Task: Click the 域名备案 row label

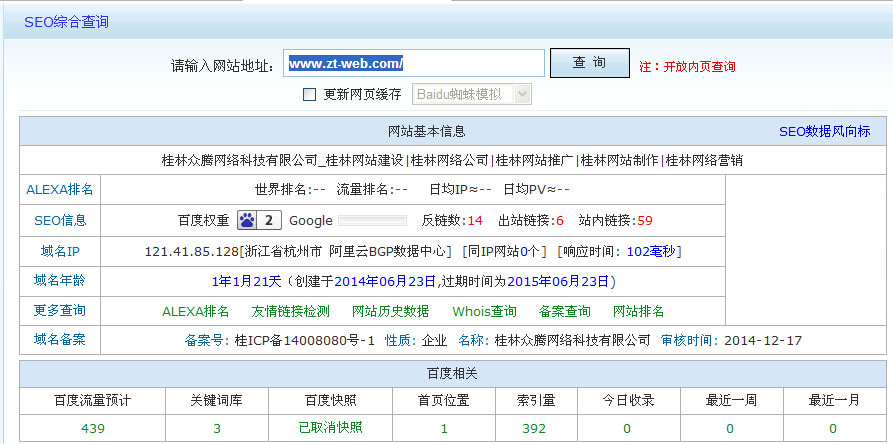Action: click(x=60, y=340)
